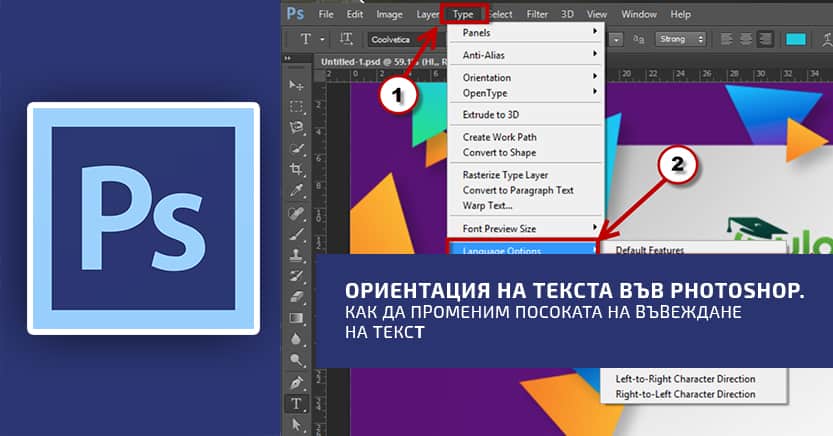The width and height of the screenshot is (833, 436).
Task: Open the File menu
Action: 326,14
